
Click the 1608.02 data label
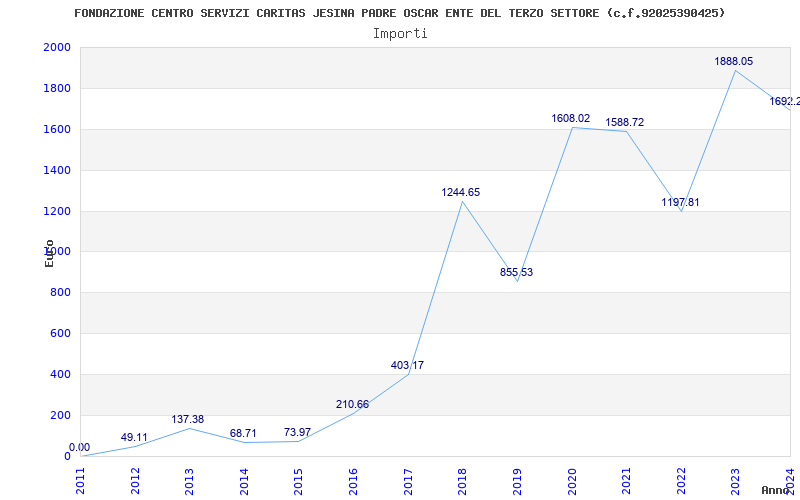coord(570,118)
